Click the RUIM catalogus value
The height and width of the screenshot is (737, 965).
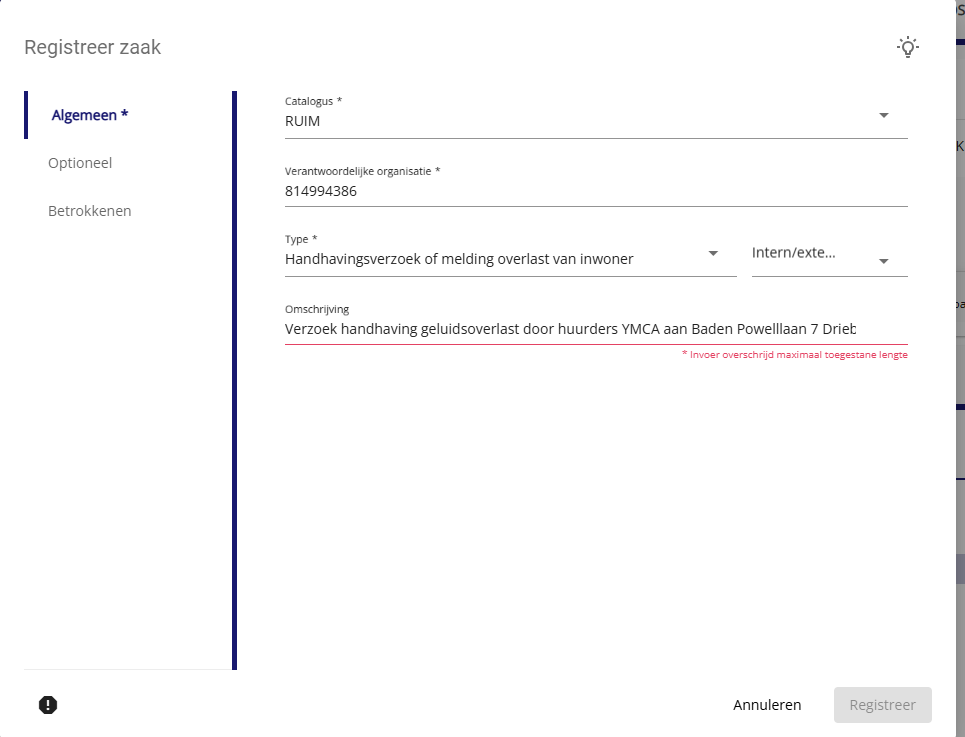tap(303, 122)
